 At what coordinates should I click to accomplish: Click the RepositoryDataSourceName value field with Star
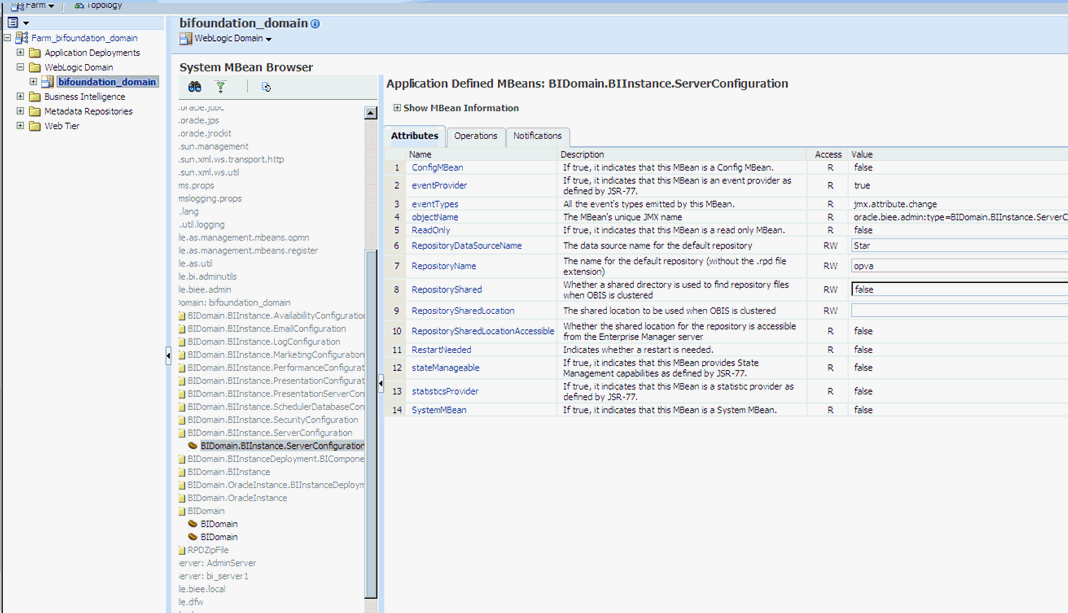959,246
